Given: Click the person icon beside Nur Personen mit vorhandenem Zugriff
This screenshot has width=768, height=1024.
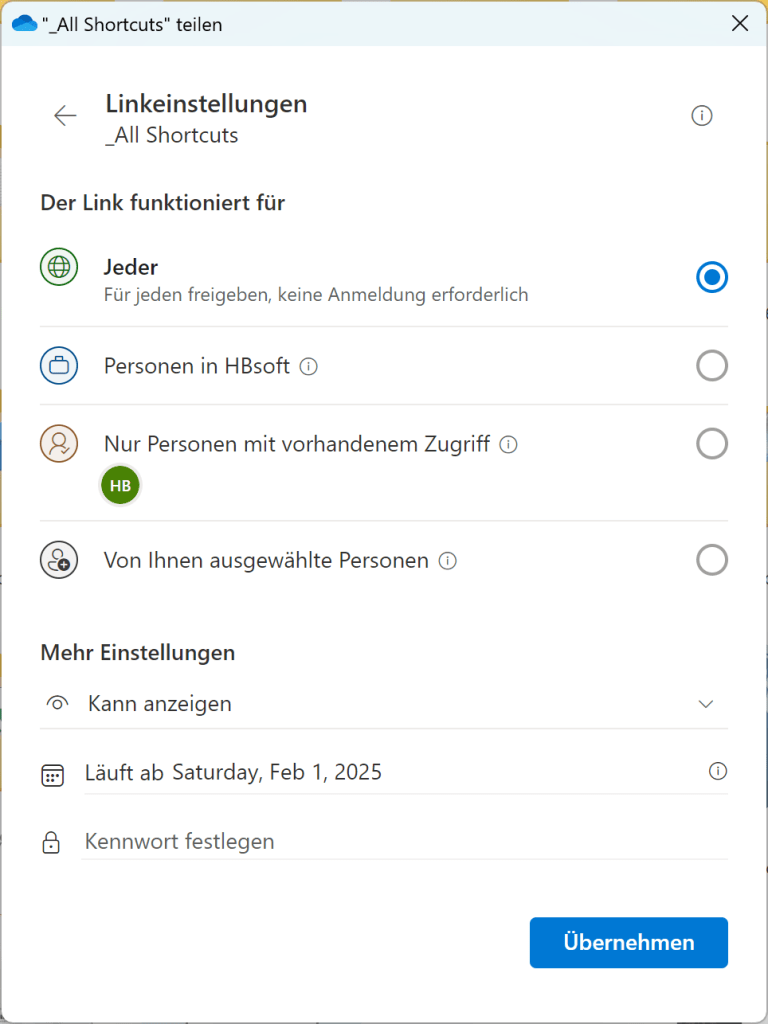Looking at the screenshot, I should tap(59, 443).
